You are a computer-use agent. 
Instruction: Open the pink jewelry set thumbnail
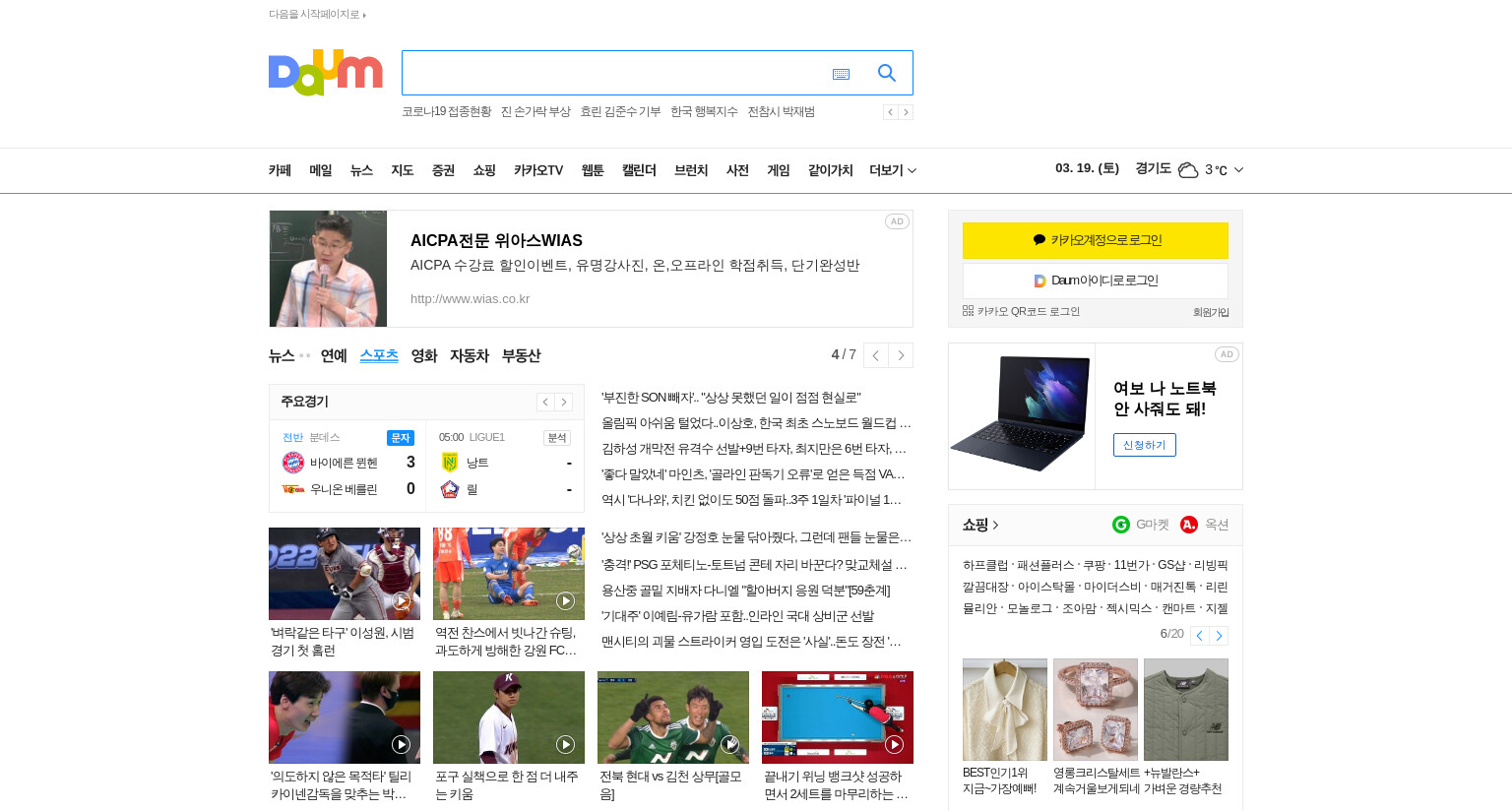click(1096, 710)
